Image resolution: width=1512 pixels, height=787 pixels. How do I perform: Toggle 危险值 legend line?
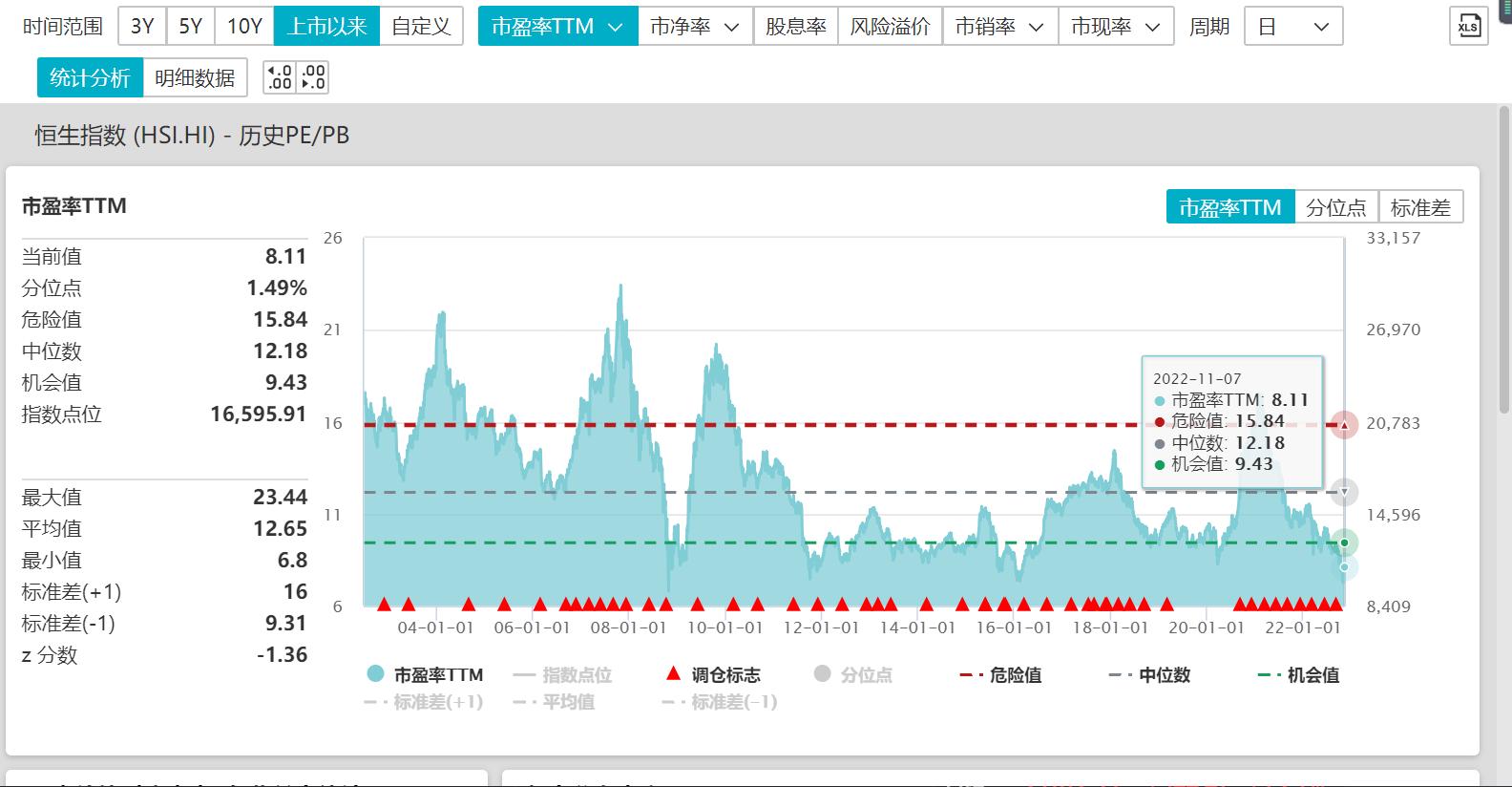click(x=1000, y=674)
